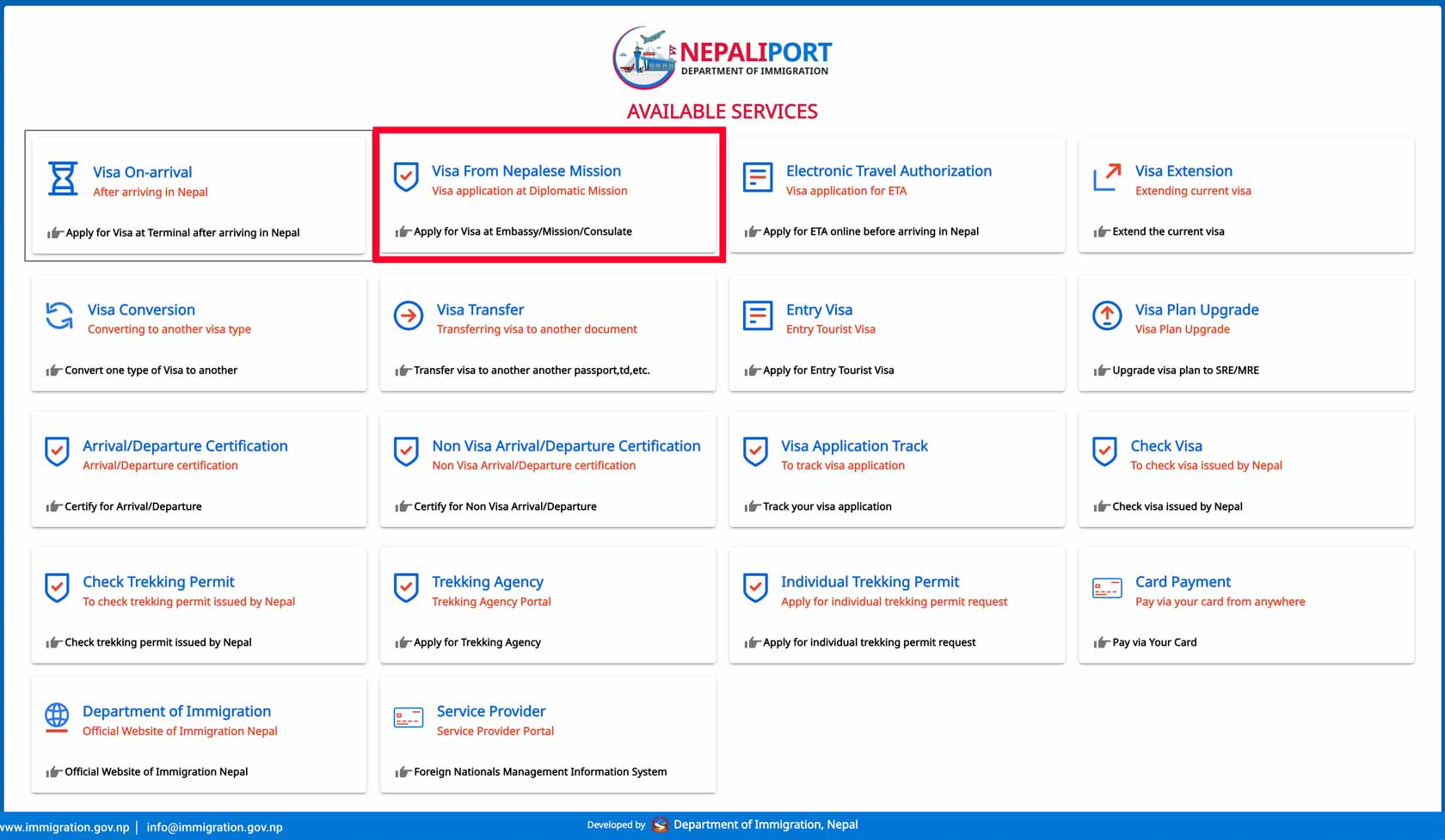Open the blue Arrival/Departure Certification title
This screenshot has width=1445, height=840.
click(x=185, y=446)
